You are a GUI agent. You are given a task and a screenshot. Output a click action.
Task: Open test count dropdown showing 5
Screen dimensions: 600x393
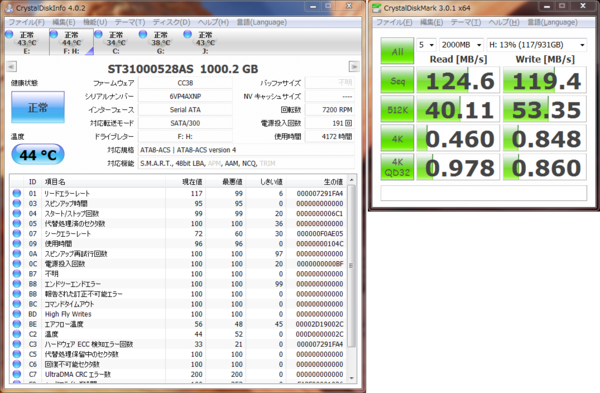426,45
